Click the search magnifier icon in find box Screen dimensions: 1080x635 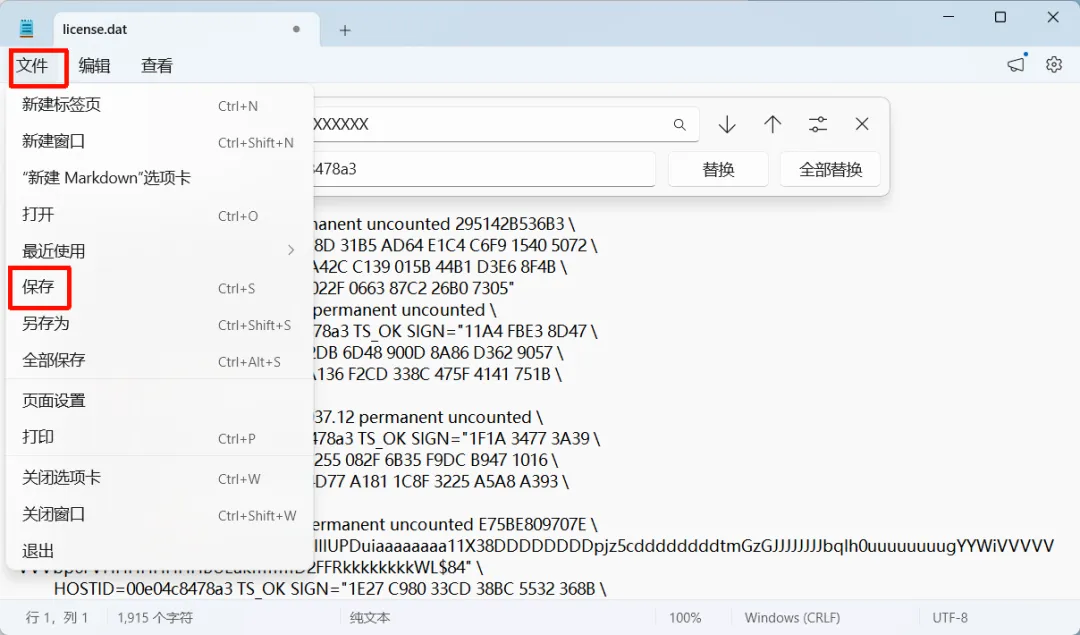(x=680, y=125)
